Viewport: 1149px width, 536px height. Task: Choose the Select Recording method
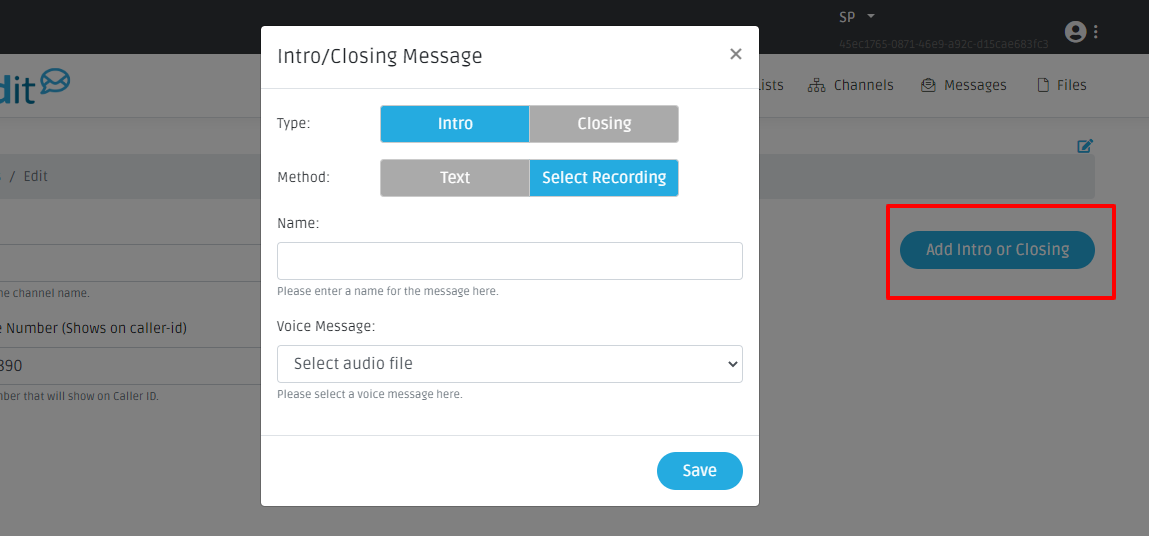point(604,178)
